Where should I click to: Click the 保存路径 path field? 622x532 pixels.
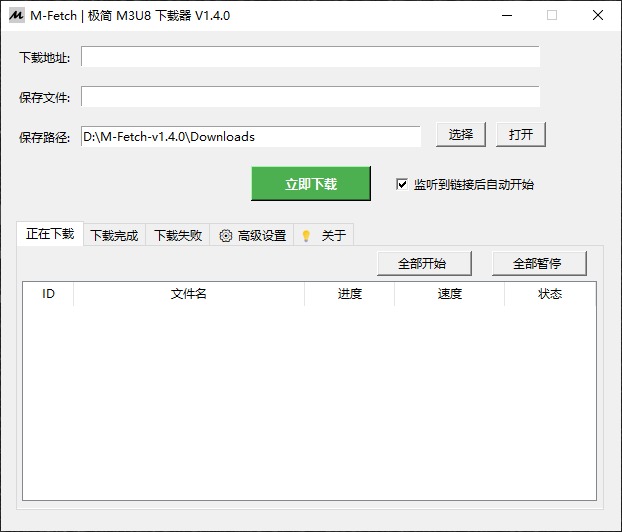coord(251,136)
